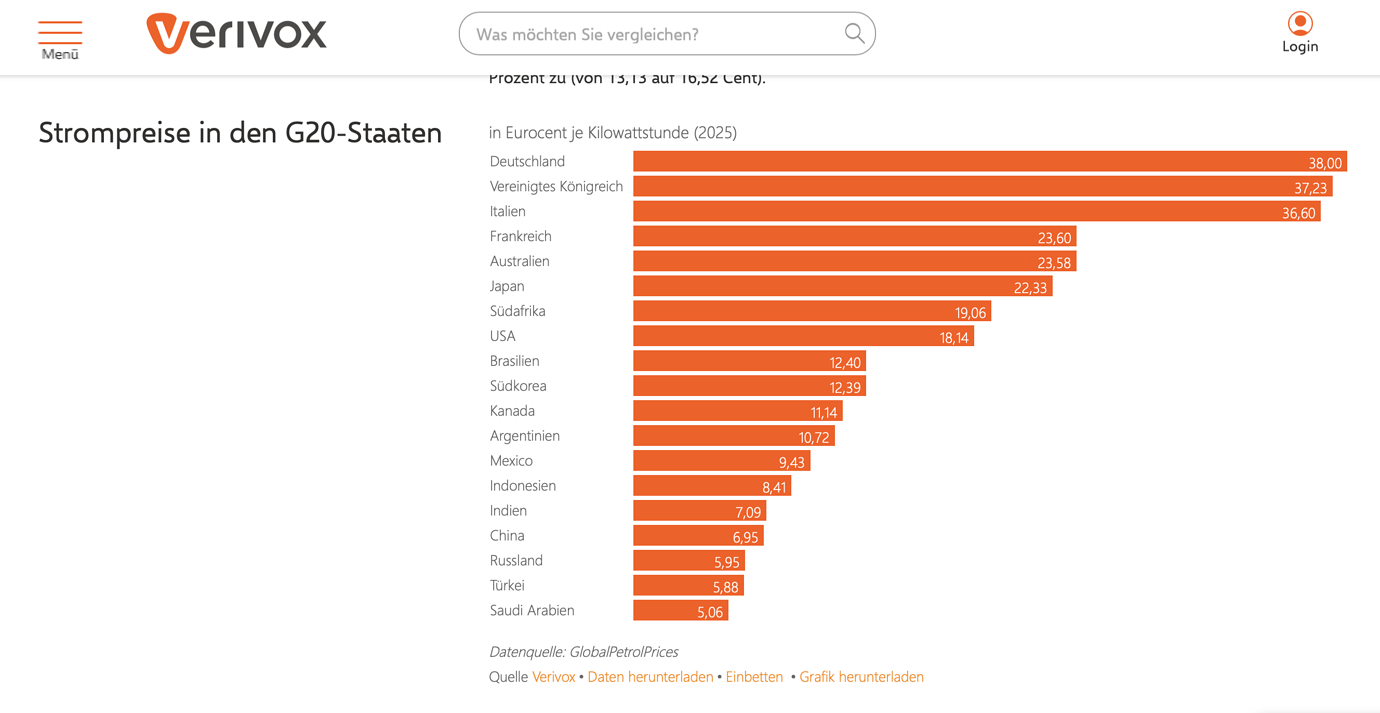Click the search magnifier icon
1380x713 pixels.
click(x=854, y=34)
